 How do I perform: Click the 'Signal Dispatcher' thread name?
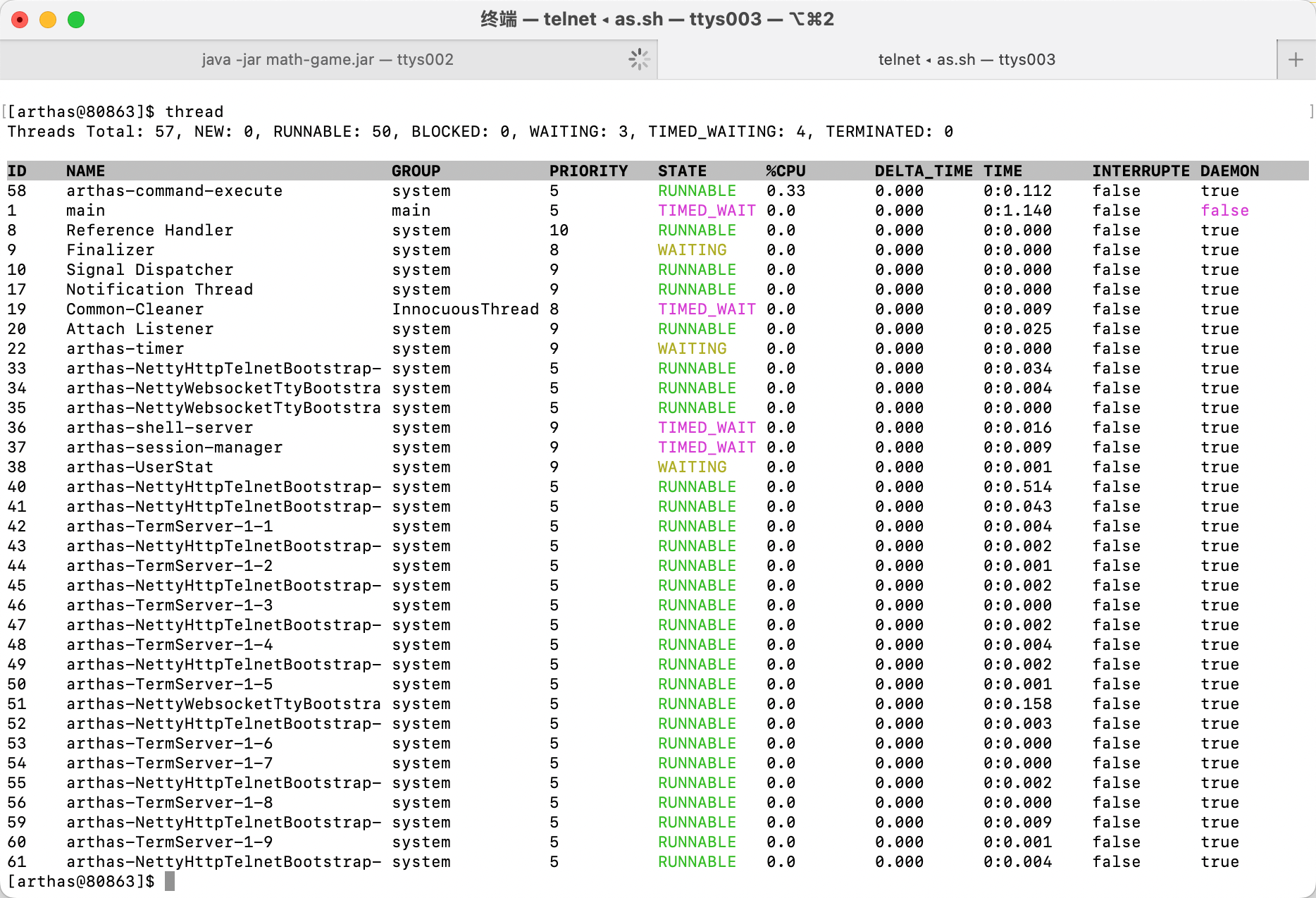[149, 269]
